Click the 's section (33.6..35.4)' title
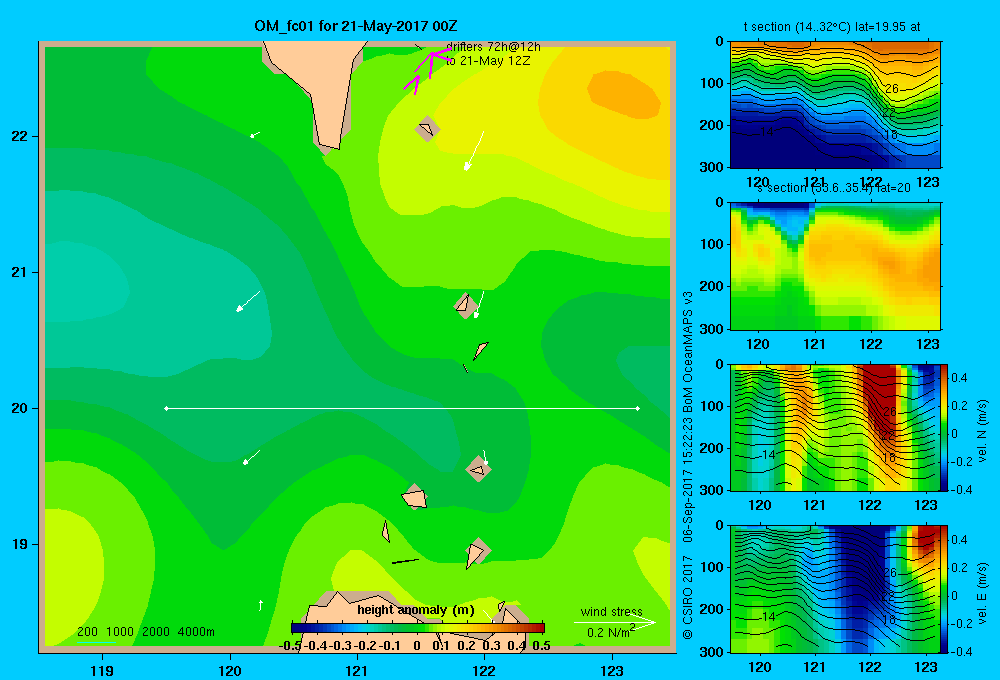Image resolution: width=1000 pixels, height=680 pixels. pyautogui.click(x=832, y=188)
